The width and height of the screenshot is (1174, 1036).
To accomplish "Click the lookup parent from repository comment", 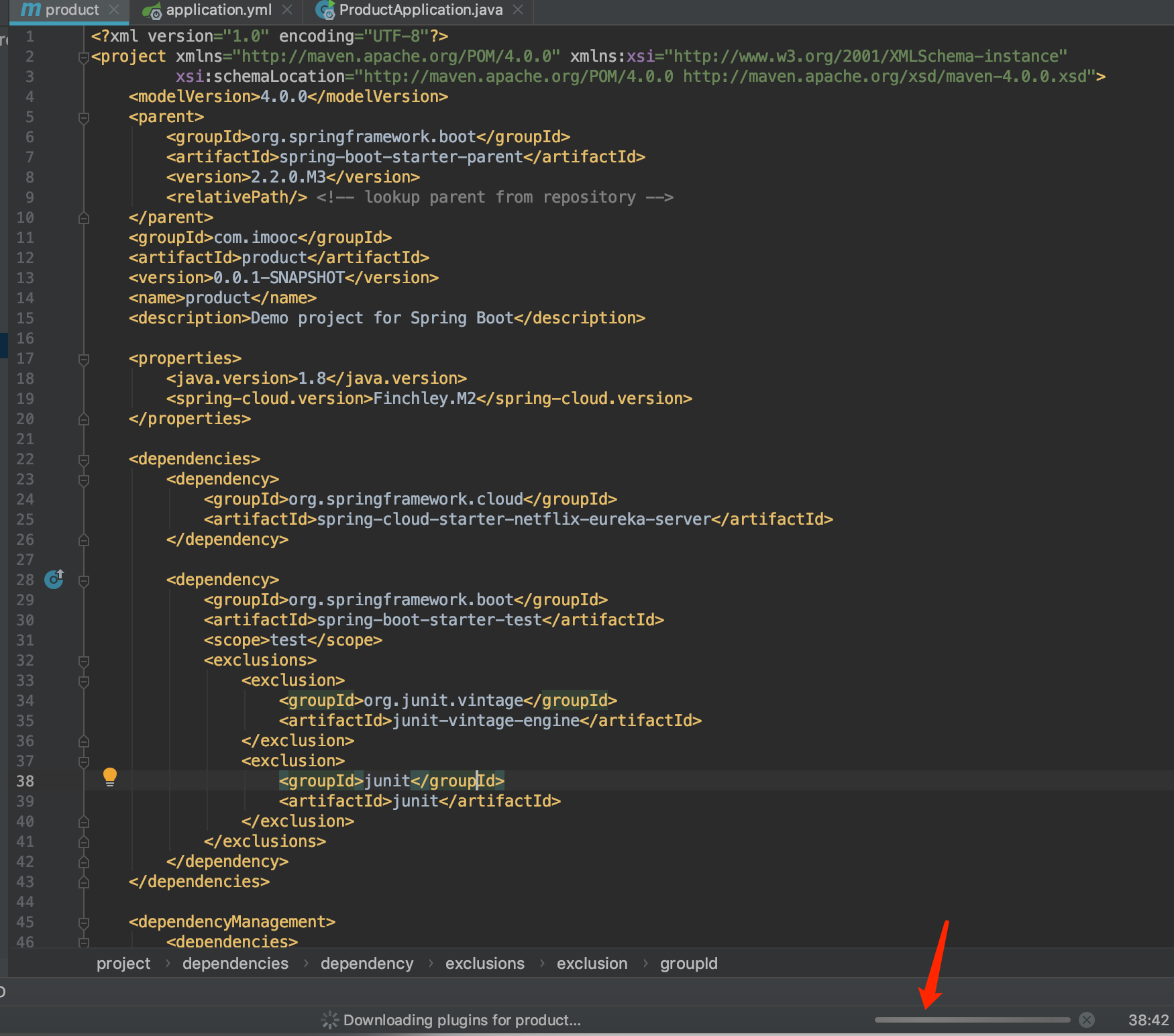I will (x=495, y=197).
